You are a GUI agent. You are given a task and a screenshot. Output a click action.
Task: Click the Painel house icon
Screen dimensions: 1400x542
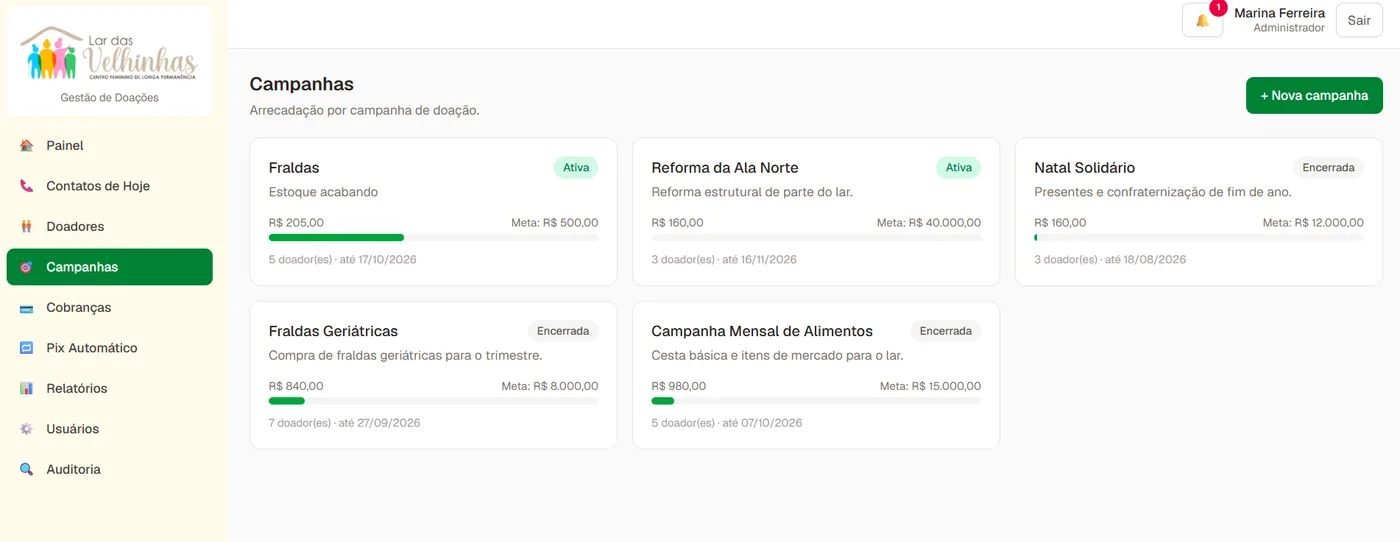[27, 146]
